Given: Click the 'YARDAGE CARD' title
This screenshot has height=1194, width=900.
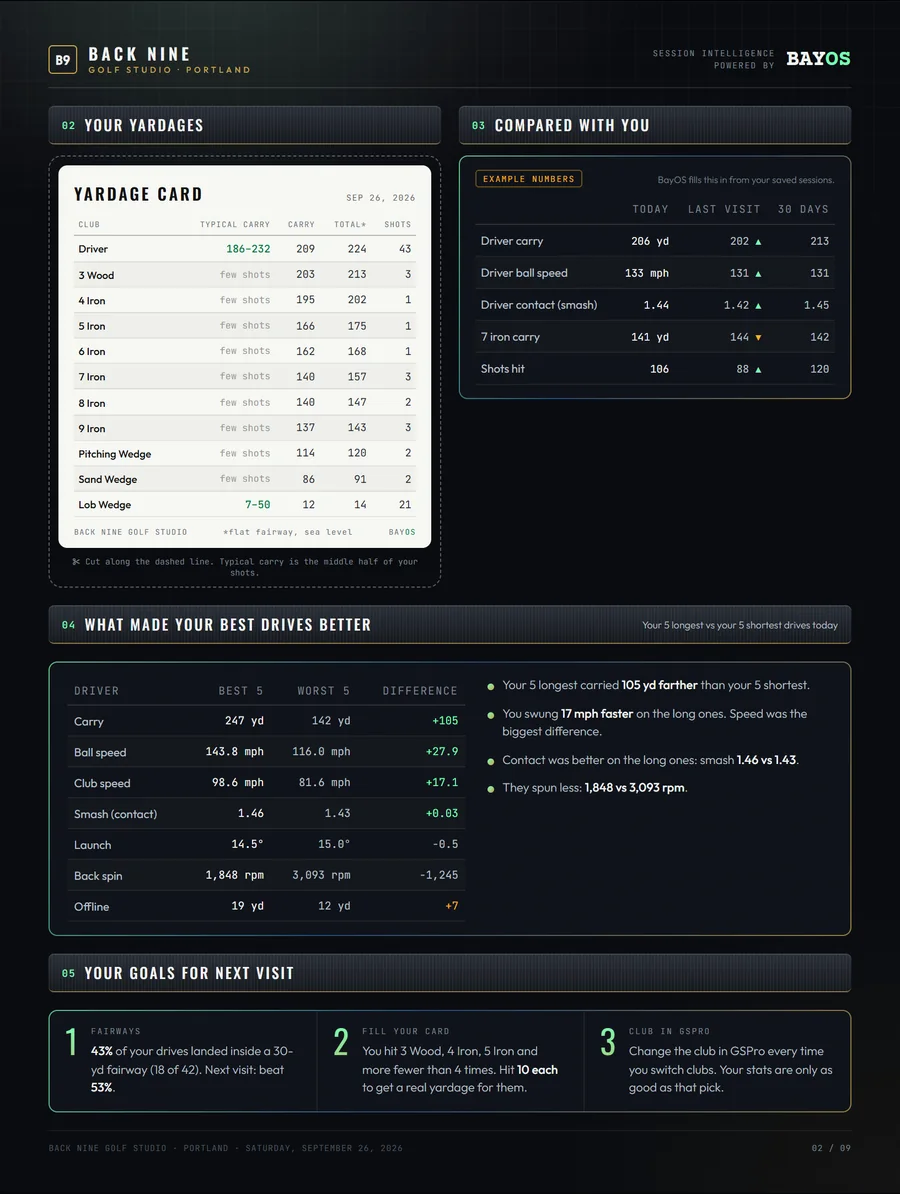Looking at the screenshot, I should pos(138,194).
